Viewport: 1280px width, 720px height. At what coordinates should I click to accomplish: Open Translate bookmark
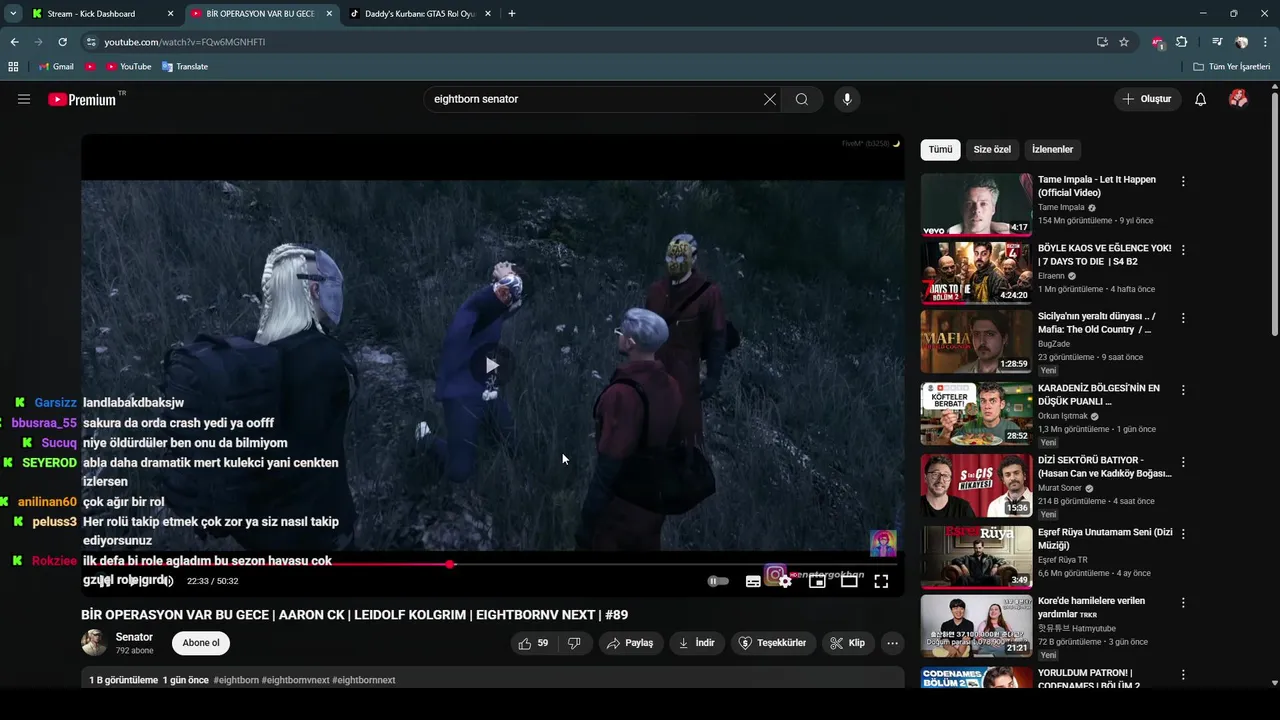point(185,67)
